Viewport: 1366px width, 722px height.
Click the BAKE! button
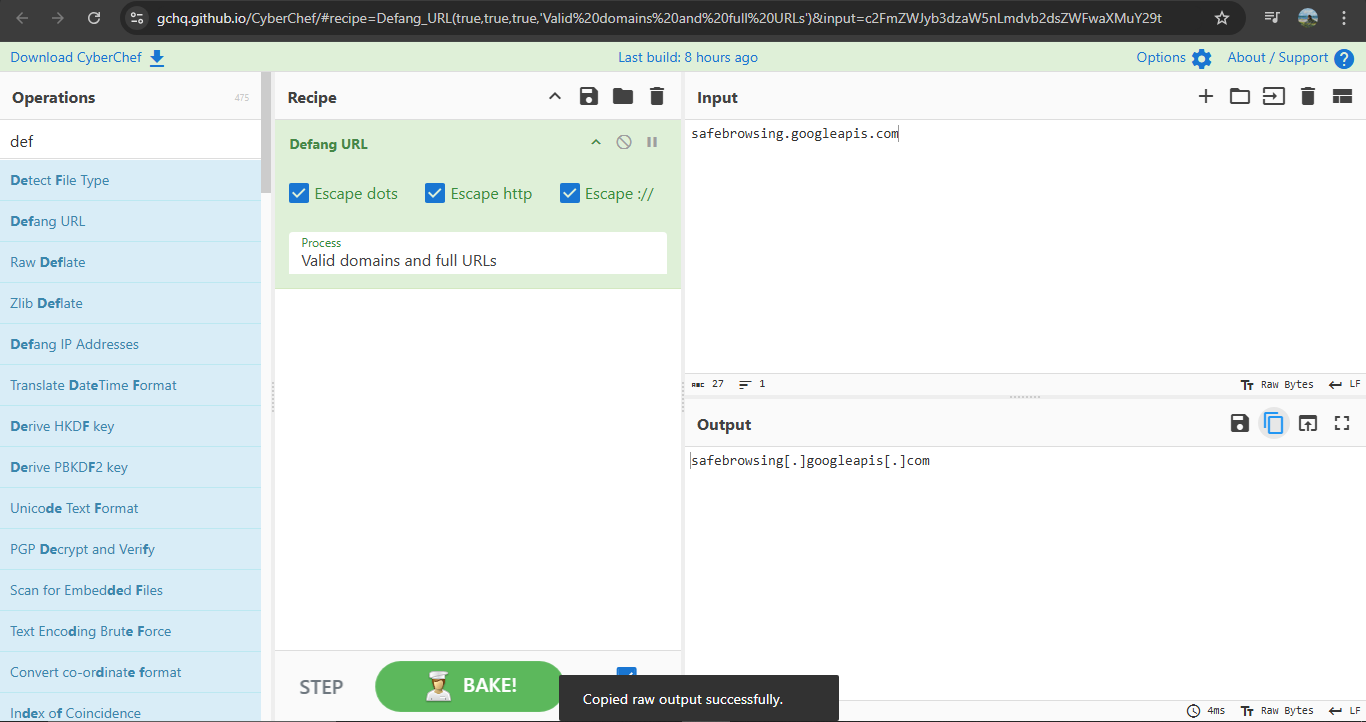[470, 686]
